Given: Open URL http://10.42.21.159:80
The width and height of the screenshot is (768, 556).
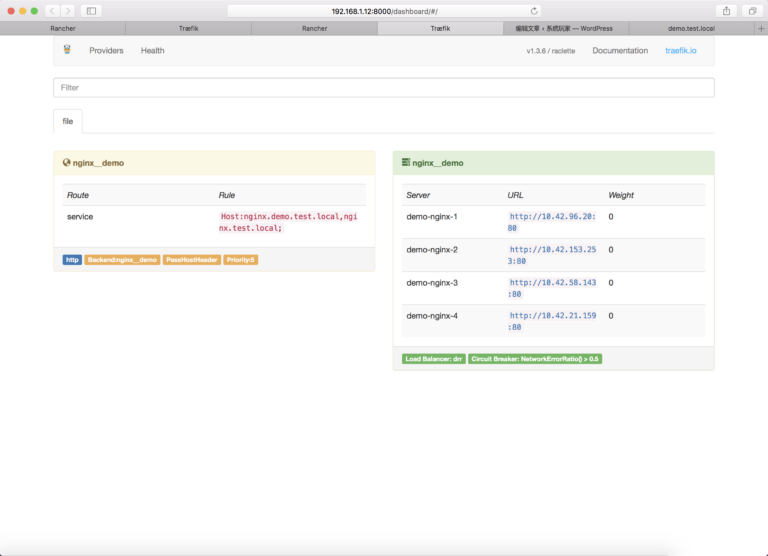Looking at the screenshot, I should pos(552,321).
